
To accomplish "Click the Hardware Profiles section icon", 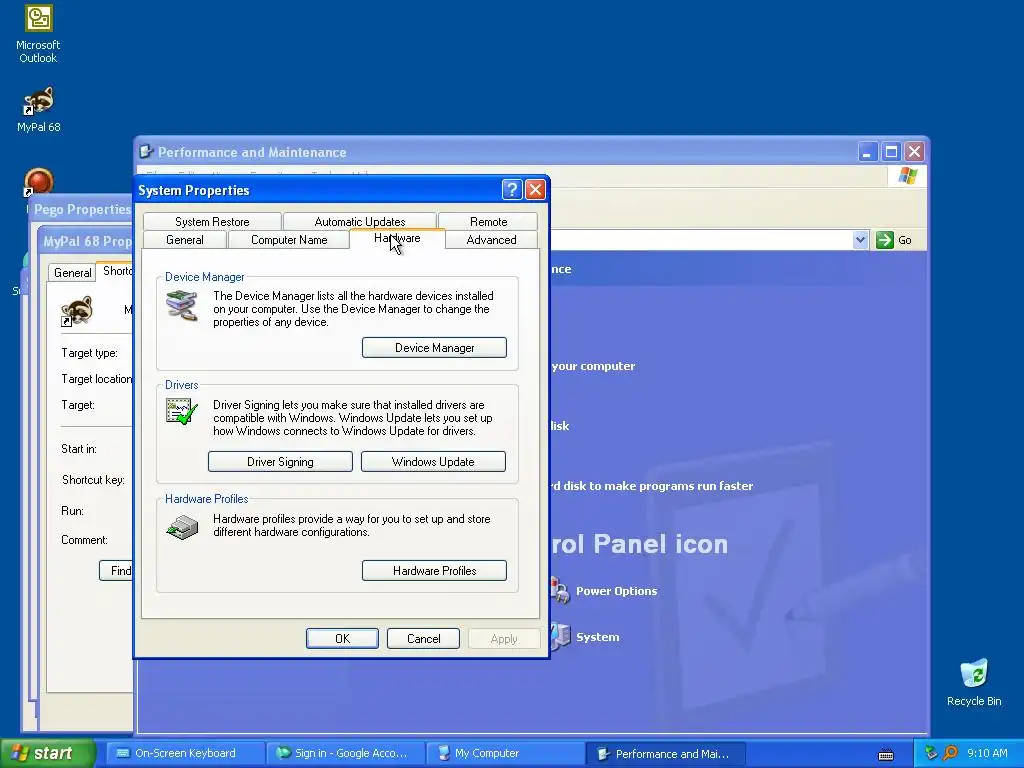I will pyautogui.click(x=182, y=527).
